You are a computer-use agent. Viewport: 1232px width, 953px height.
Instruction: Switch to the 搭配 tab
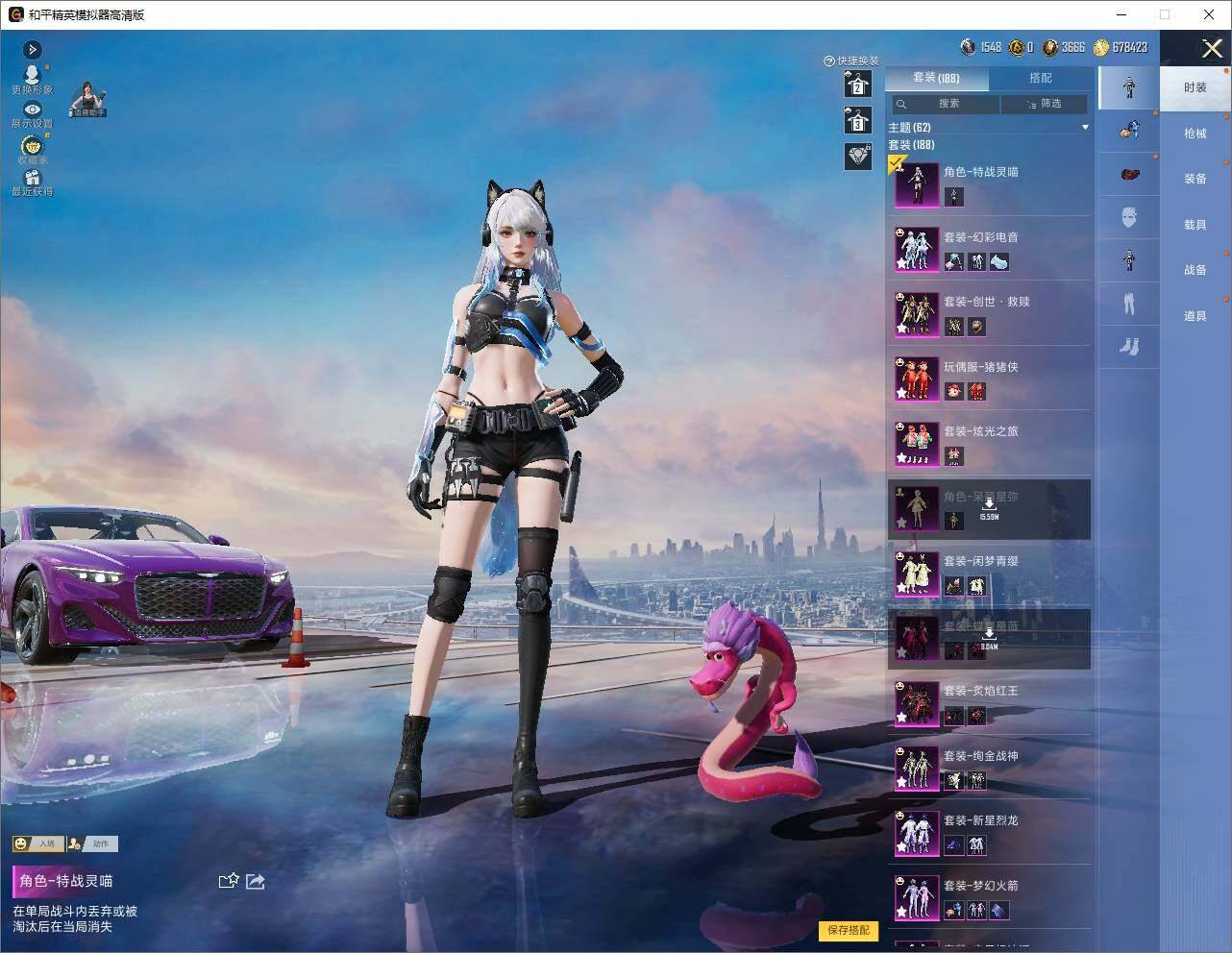1041,78
